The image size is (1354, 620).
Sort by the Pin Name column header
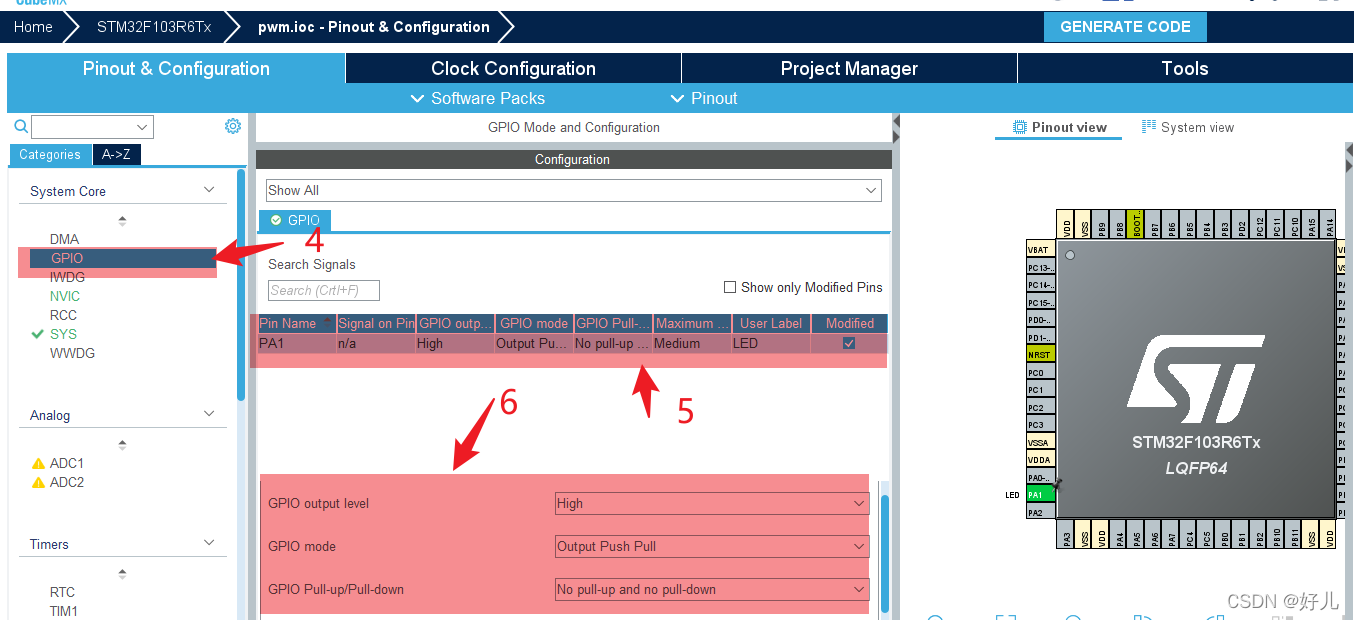[296, 323]
